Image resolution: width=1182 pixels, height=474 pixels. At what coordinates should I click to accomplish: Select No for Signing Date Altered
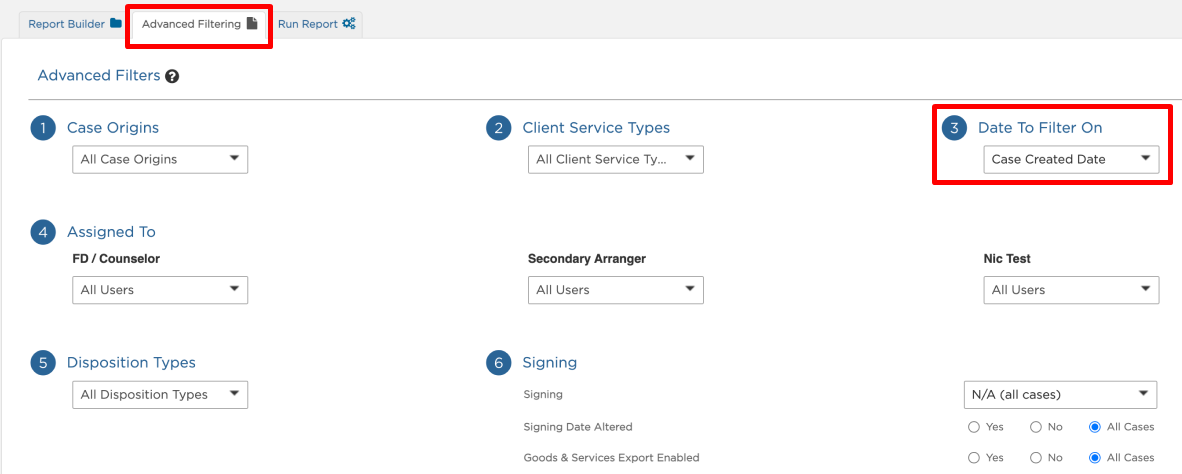tap(1036, 427)
